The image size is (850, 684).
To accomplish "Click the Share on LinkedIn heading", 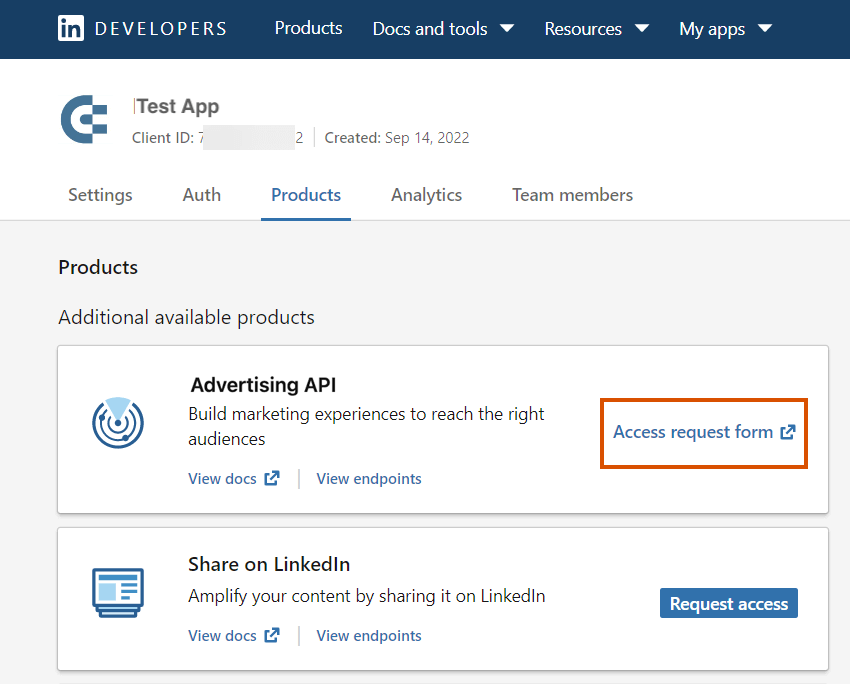I will coord(269,564).
